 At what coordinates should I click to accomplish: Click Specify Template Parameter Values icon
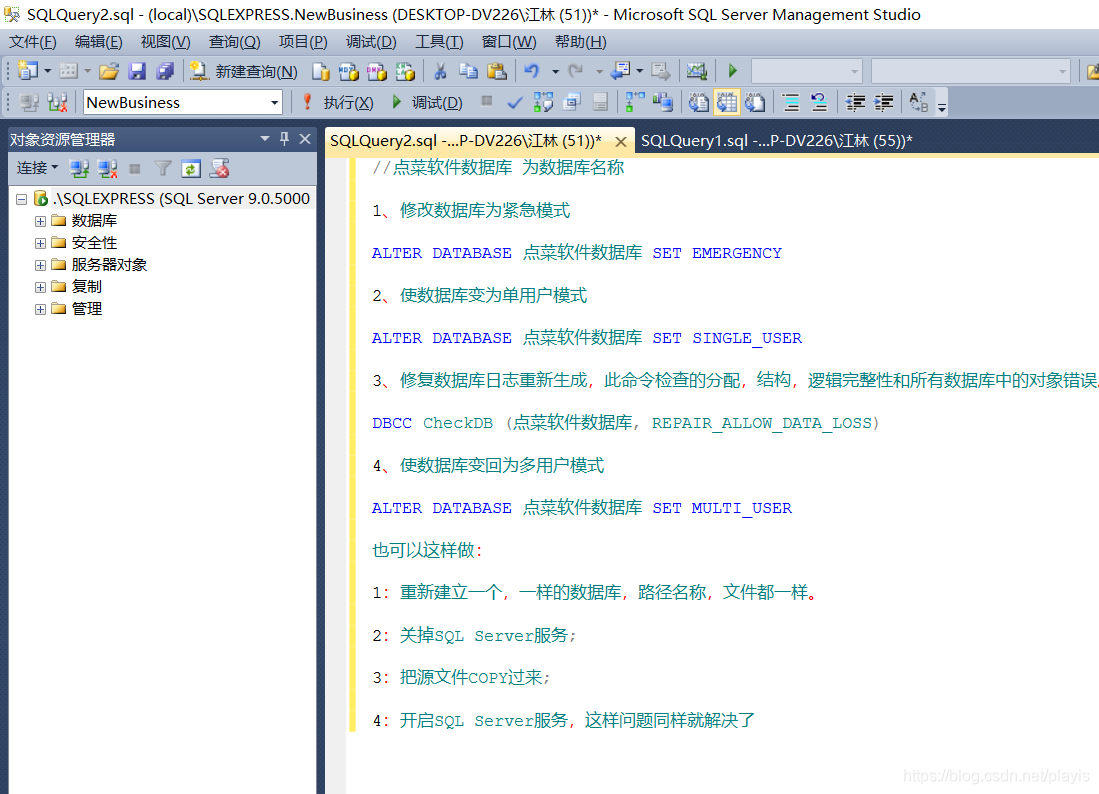(x=919, y=102)
